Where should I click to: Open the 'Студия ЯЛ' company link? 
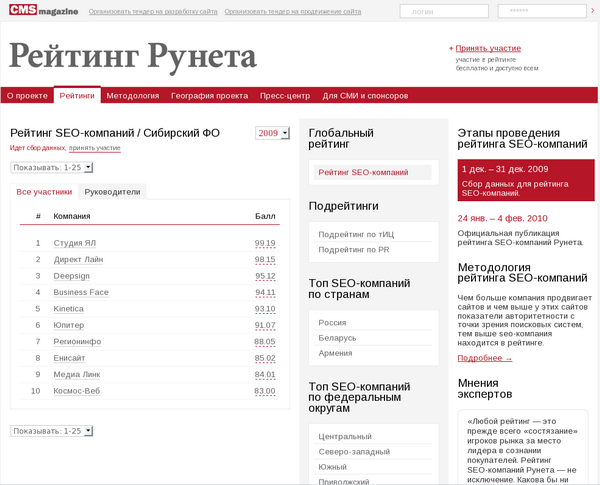75,243
